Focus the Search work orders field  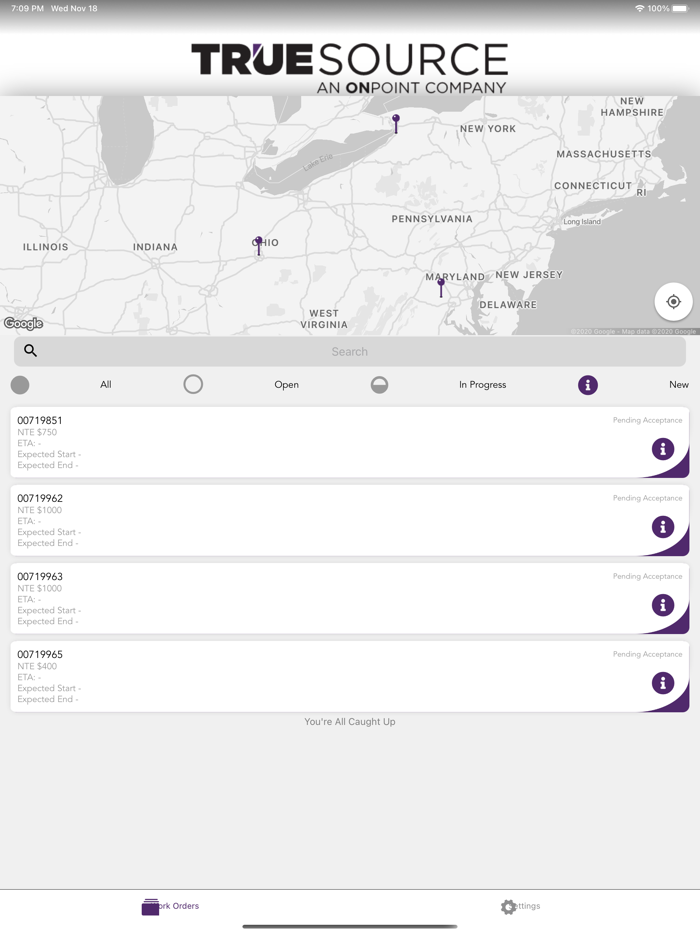pos(350,351)
